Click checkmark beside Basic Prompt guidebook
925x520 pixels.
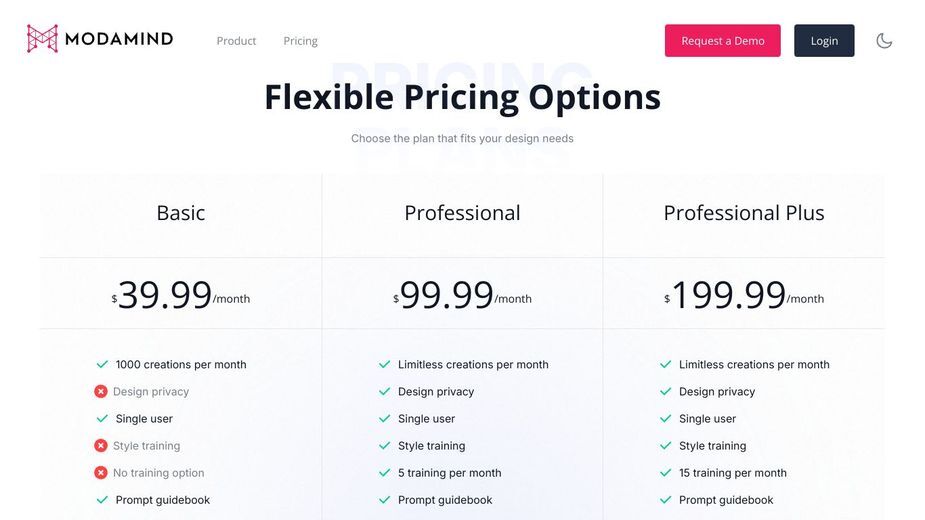[102, 500]
